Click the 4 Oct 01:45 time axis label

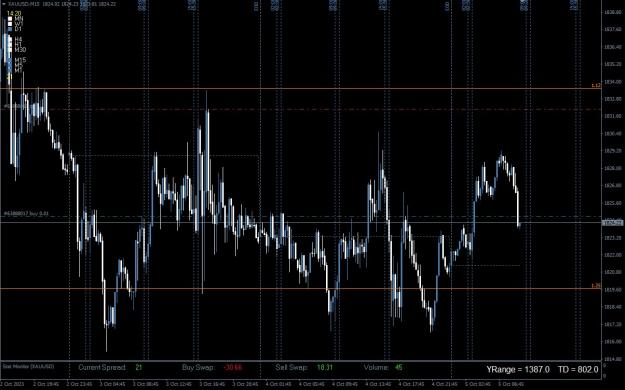click(278, 384)
